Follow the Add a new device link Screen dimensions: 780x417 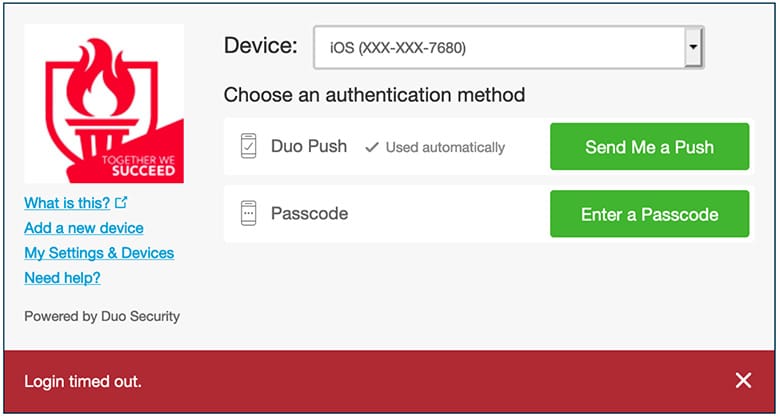[x=84, y=228]
